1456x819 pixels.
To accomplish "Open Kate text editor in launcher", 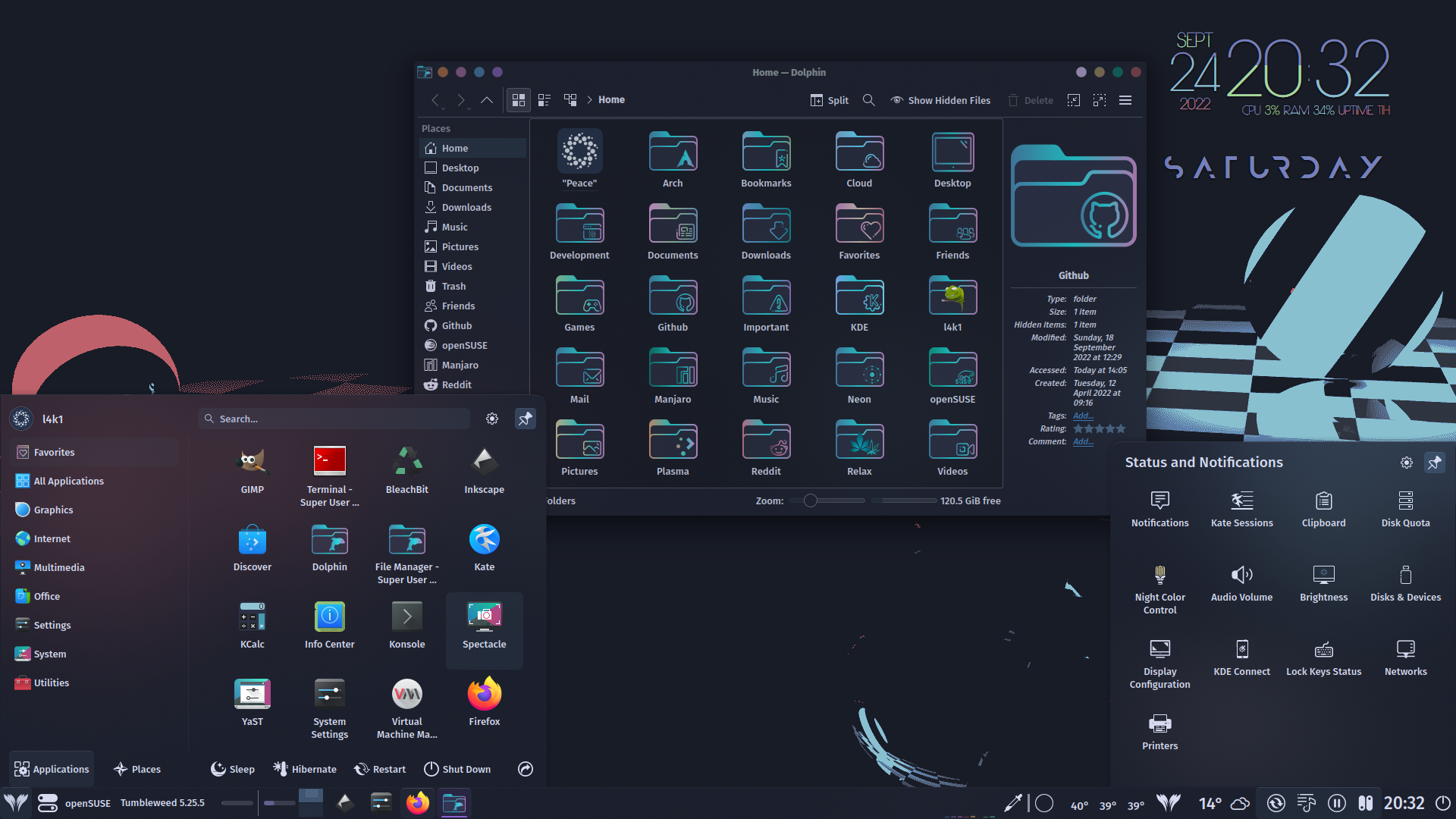I will tap(484, 548).
